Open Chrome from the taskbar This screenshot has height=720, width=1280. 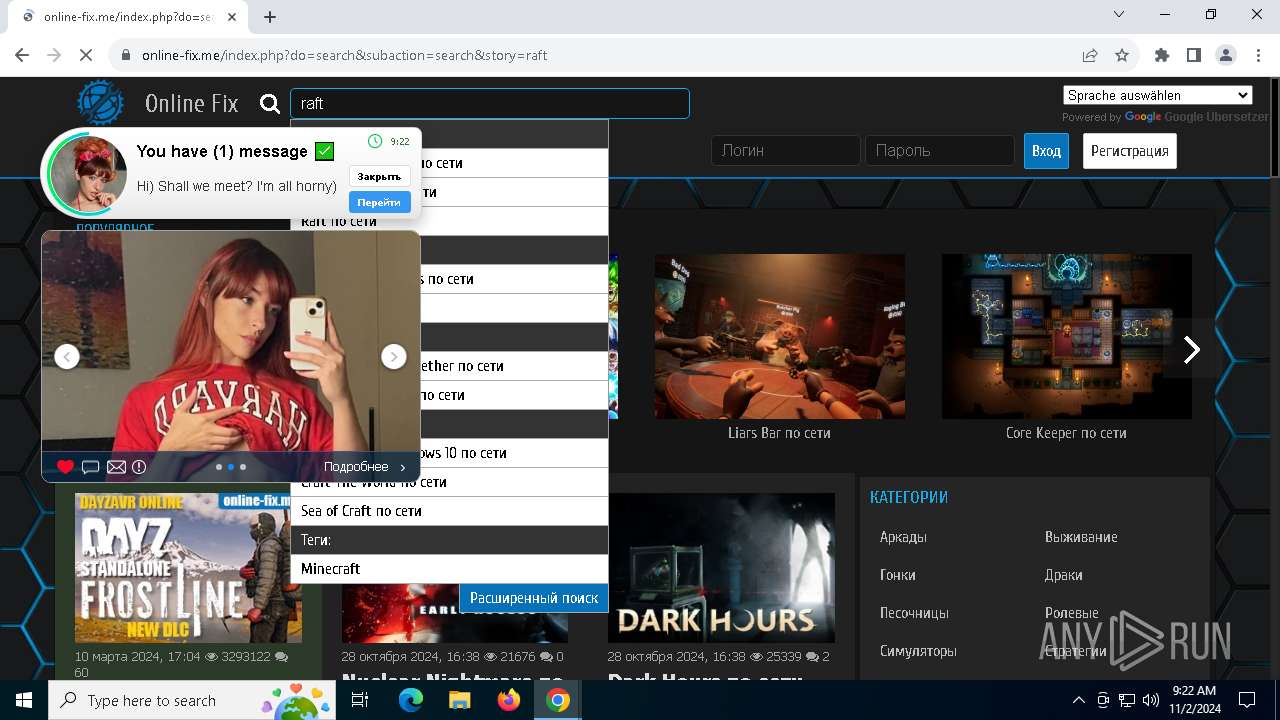558,700
